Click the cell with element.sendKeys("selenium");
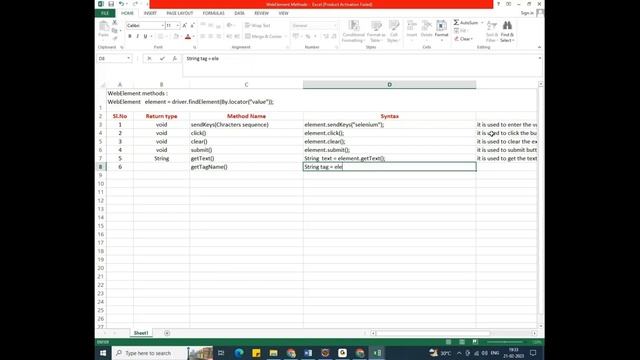The image size is (640, 360). [389, 124]
